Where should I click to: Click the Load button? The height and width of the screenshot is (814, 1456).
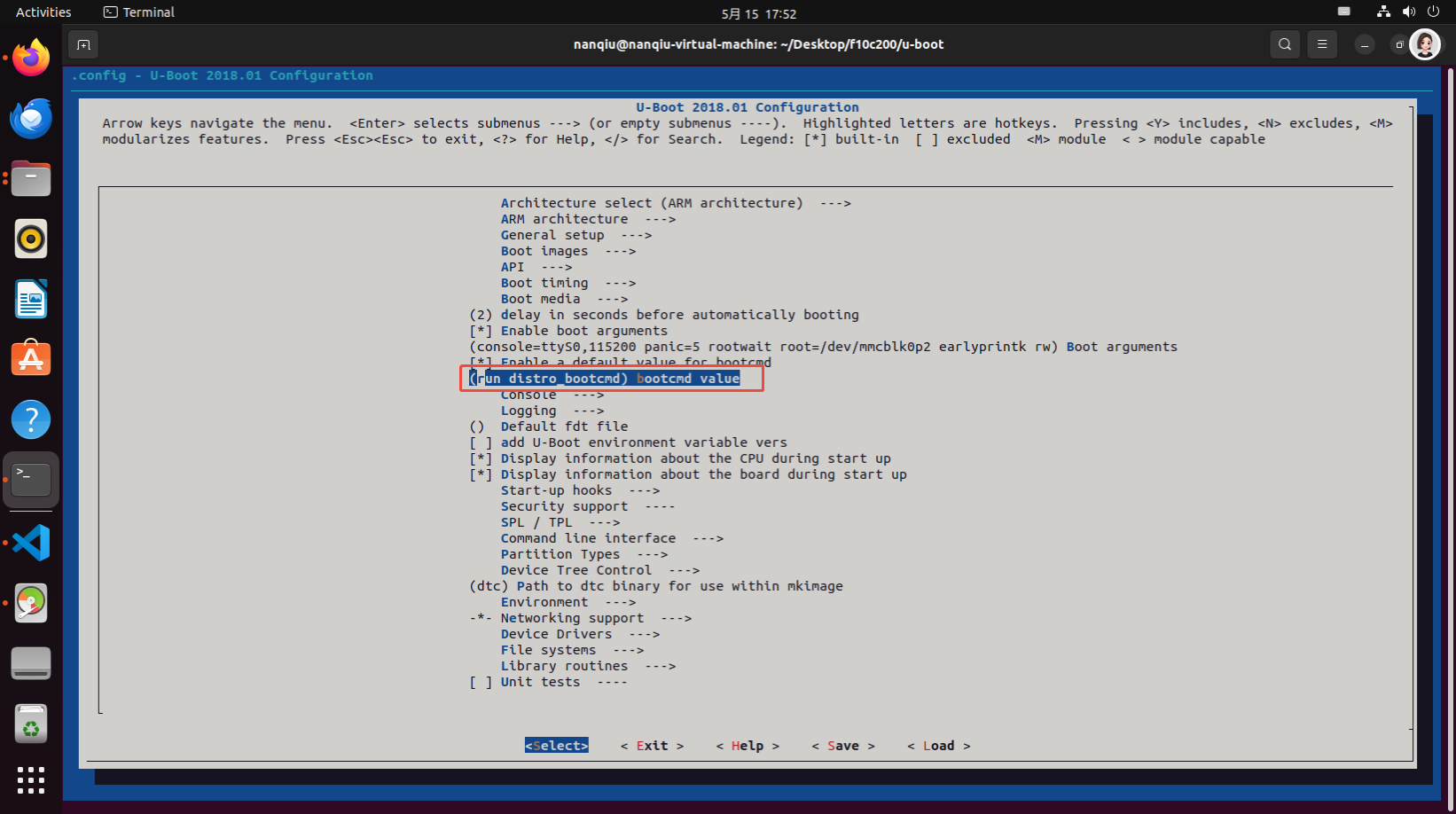coord(939,746)
